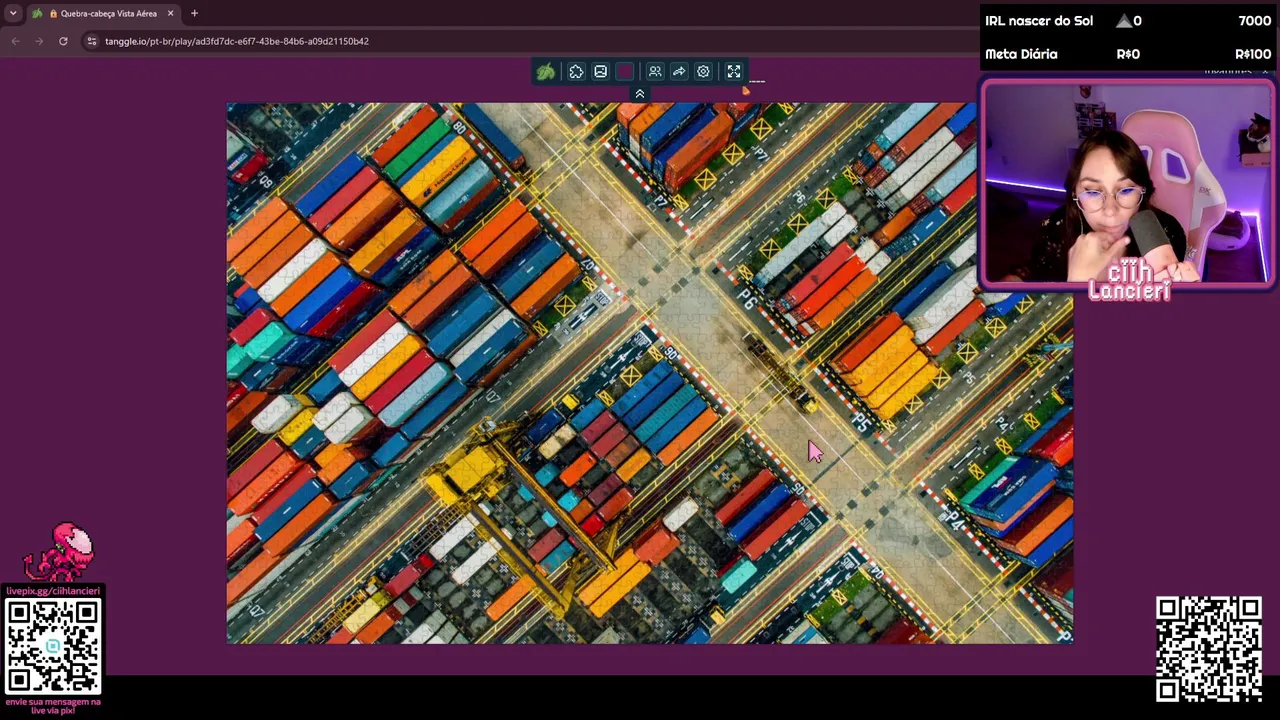Enter fullscreen mode in the puzzle toolbar
The width and height of the screenshot is (1280, 720).
(734, 72)
